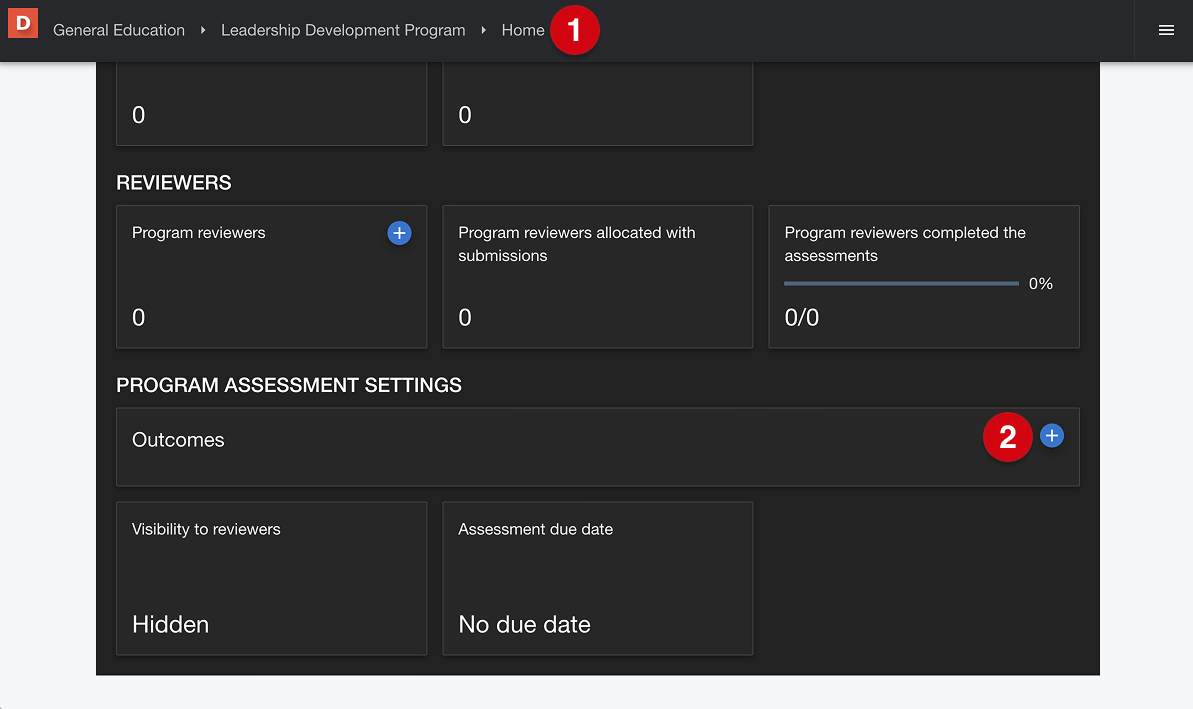
Task: Select the Home breadcrumb
Action: coord(523,30)
